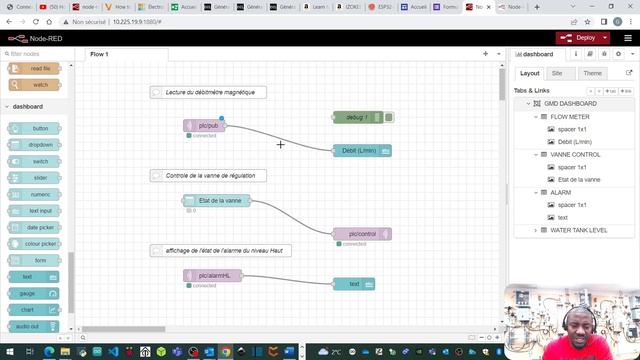Collapse the VANNE CONTROL group
This screenshot has width=640, height=360.
pos(536,155)
